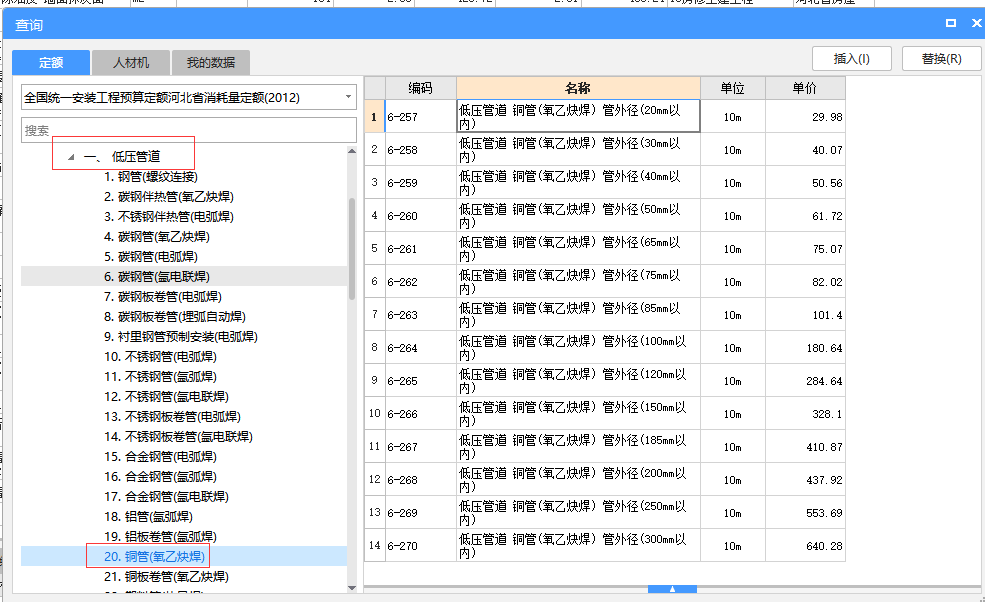Select 12. 不锈钢管(氩电联焊)
The image size is (985, 602).
pos(166,397)
